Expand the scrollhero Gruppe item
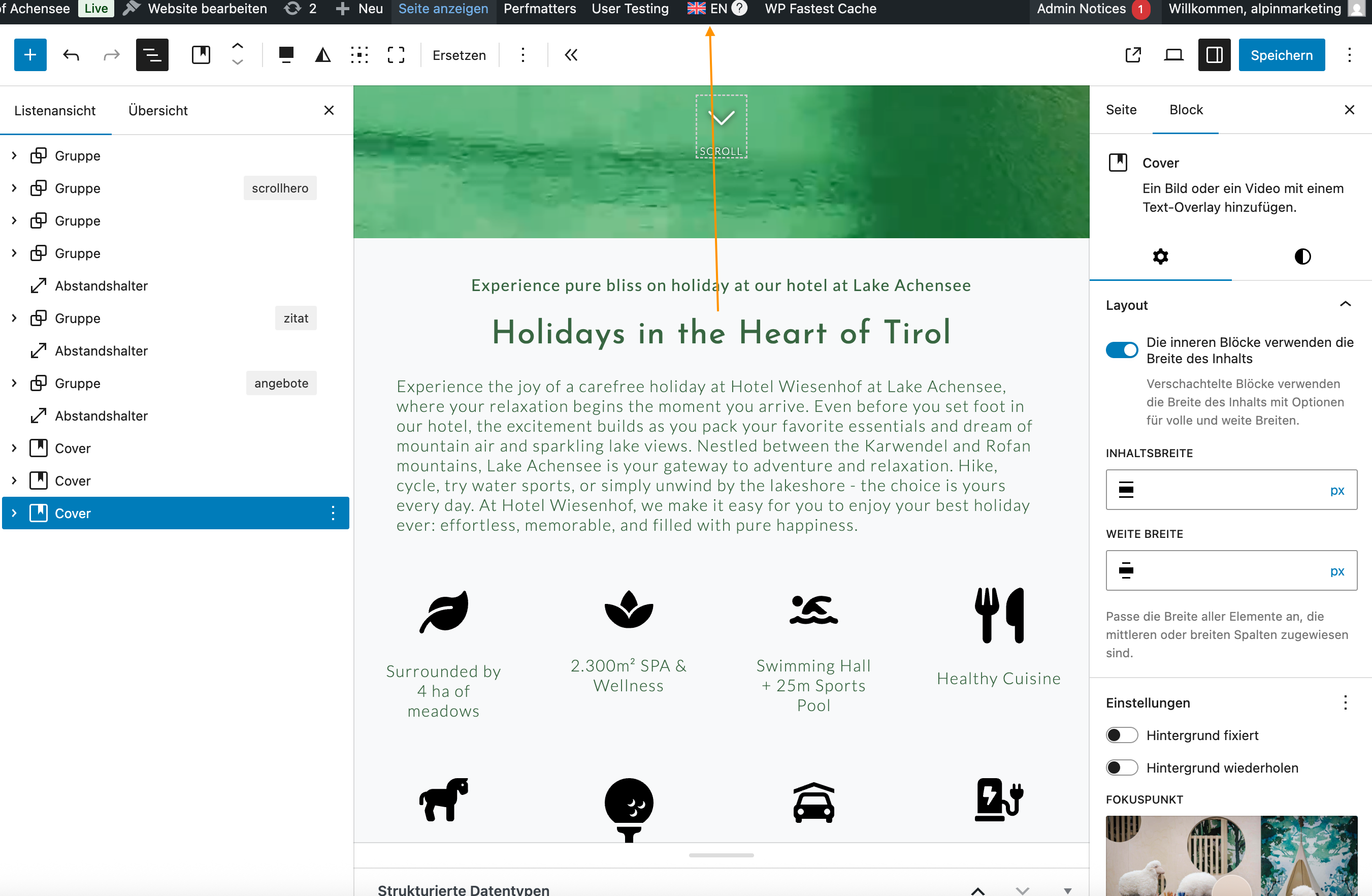Image resolution: width=1372 pixels, height=896 pixels. coord(14,188)
